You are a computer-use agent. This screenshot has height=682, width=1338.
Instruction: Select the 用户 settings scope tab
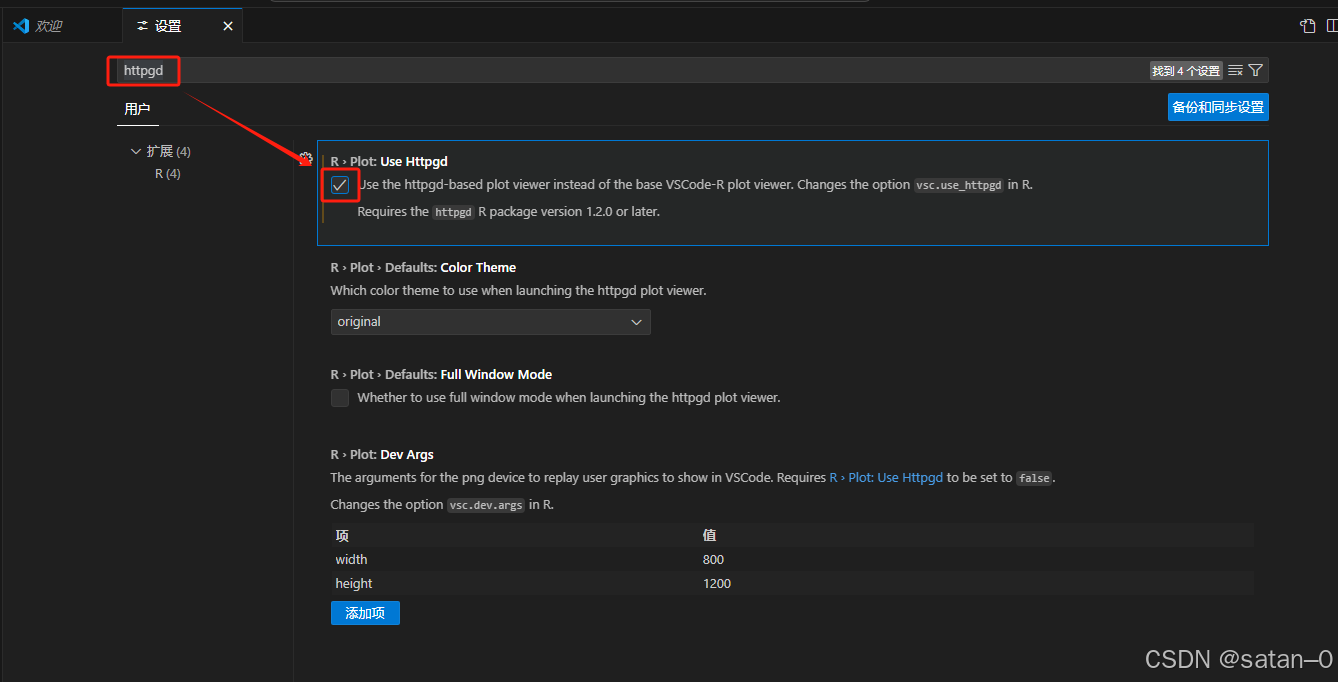click(x=137, y=109)
